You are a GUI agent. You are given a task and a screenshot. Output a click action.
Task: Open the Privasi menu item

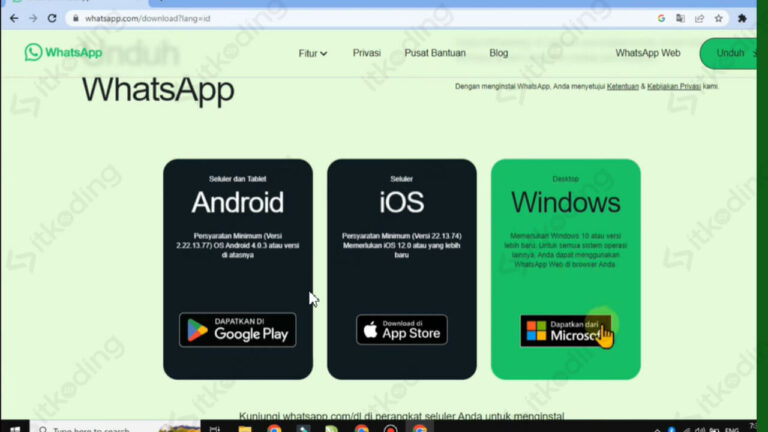click(x=366, y=53)
